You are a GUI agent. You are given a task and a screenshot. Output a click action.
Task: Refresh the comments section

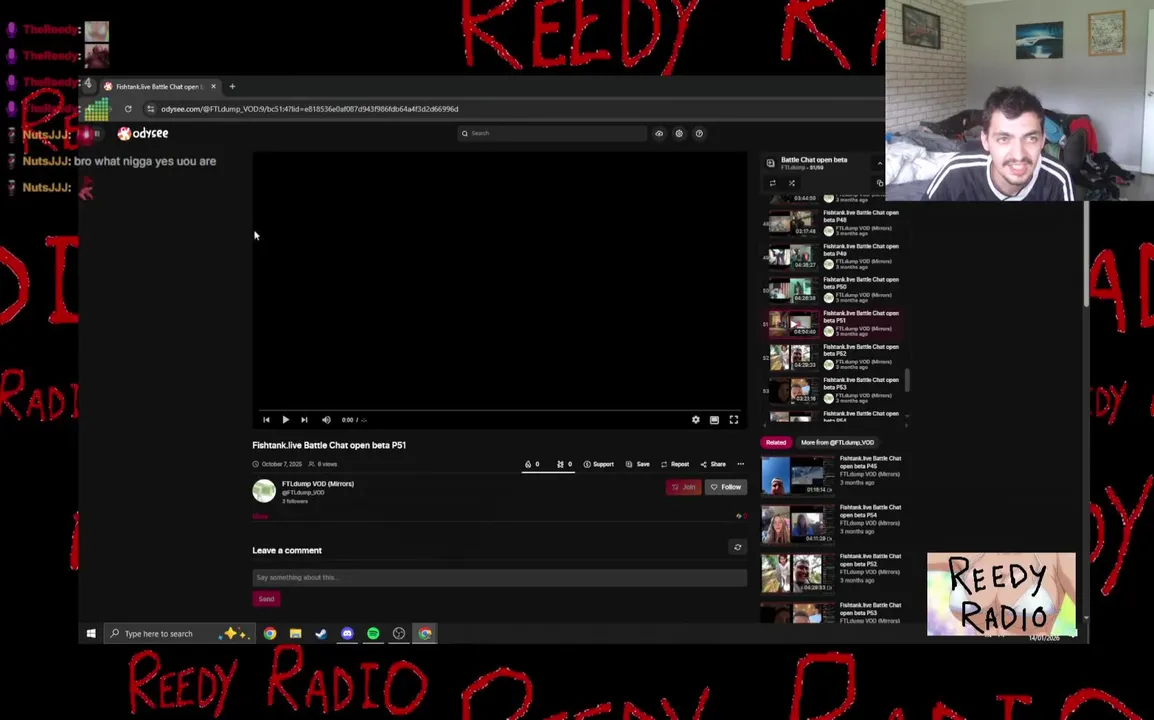pyautogui.click(x=737, y=547)
